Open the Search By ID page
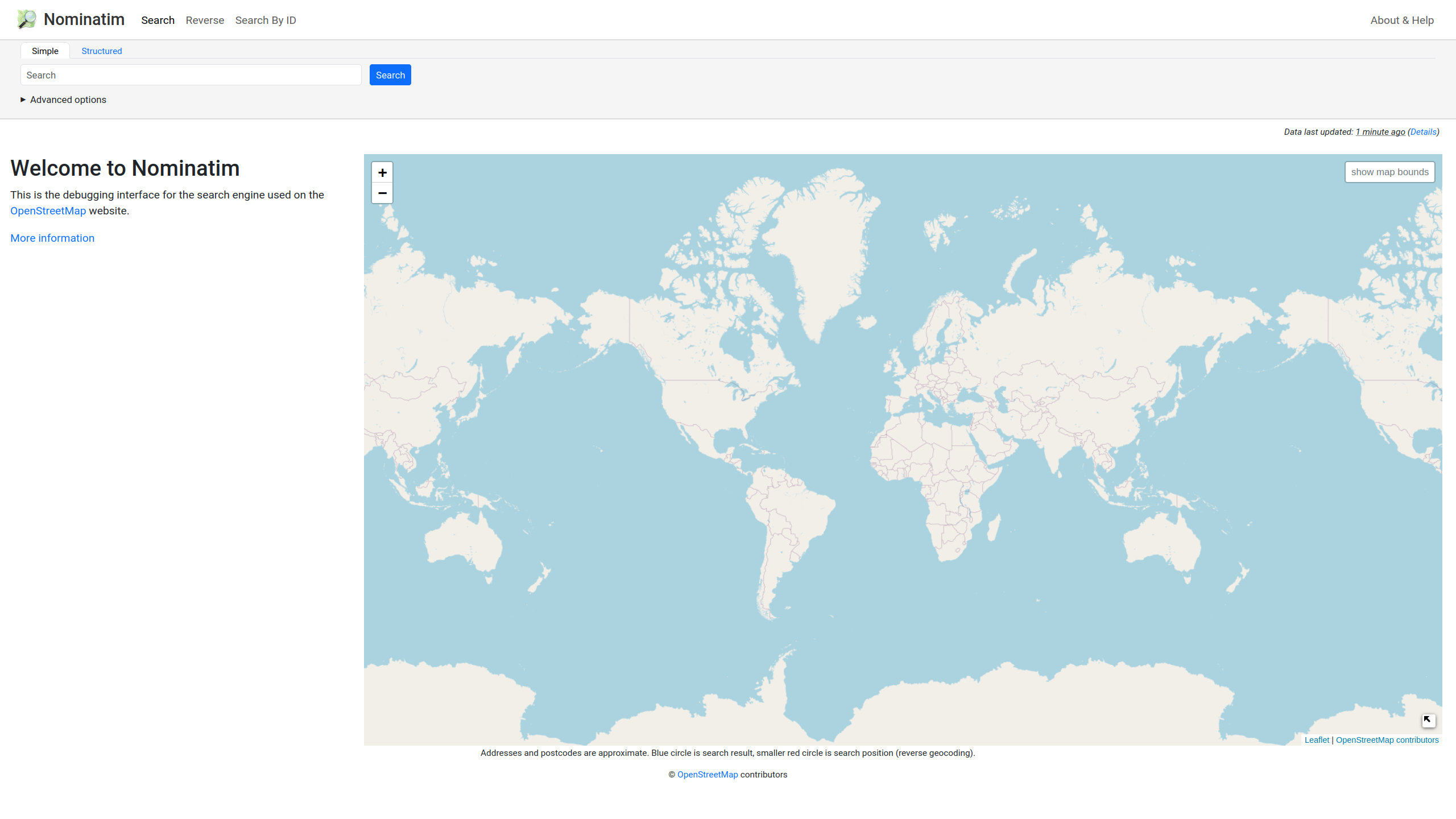The width and height of the screenshot is (1456, 819). (266, 20)
